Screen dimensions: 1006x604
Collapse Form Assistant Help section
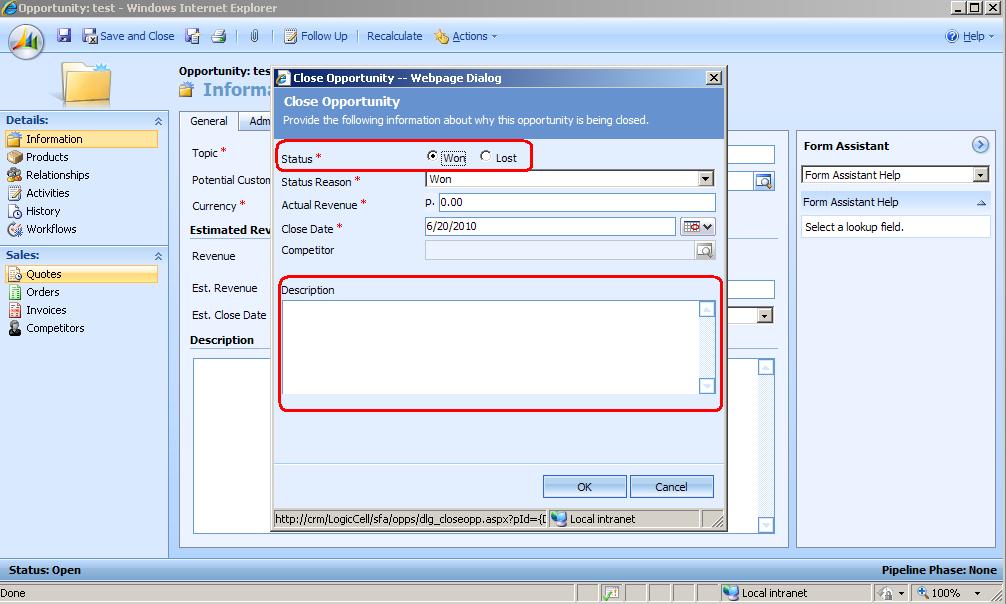click(x=981, y=202)
